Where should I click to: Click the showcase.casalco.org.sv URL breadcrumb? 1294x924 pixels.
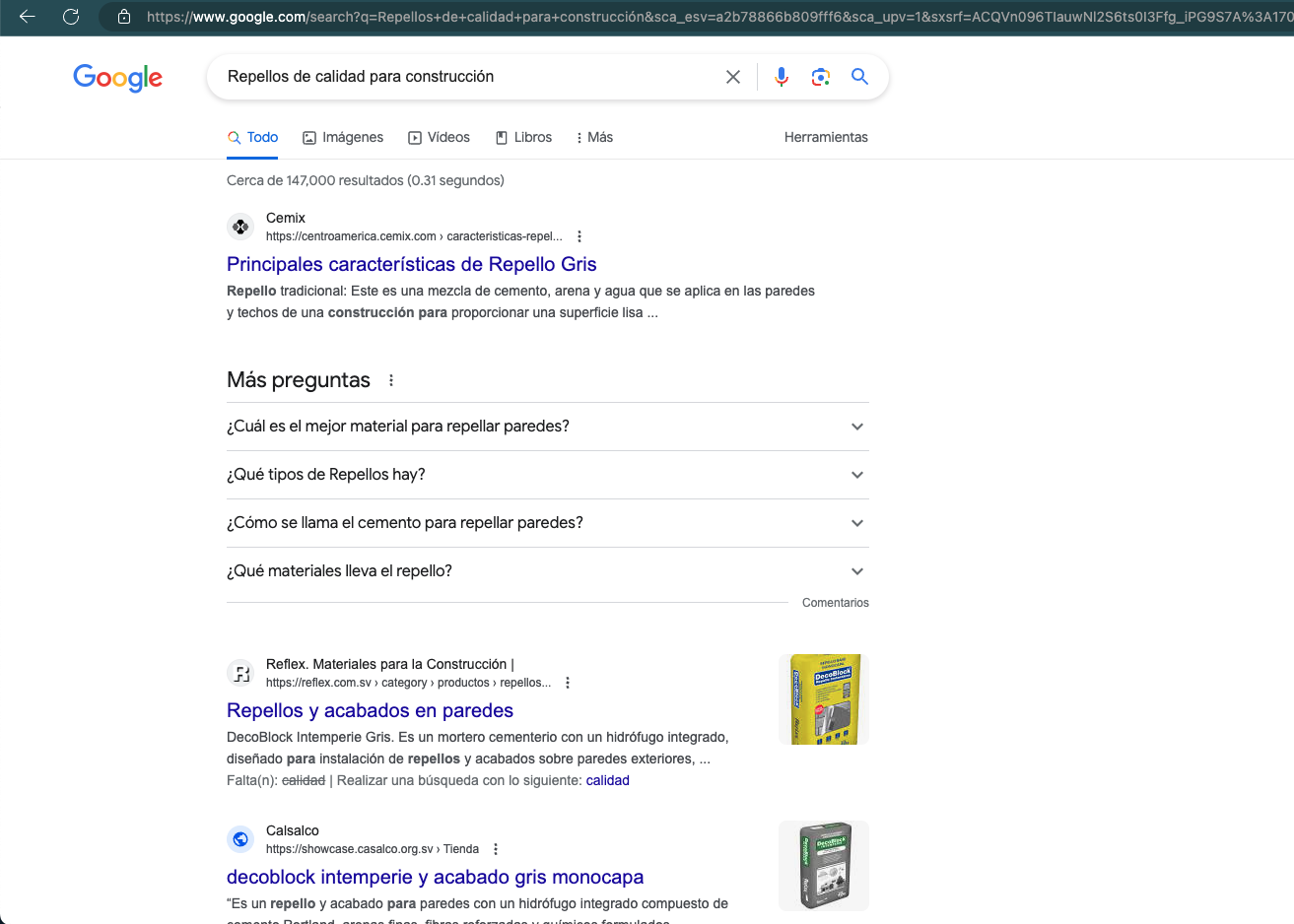click(373, 849)
